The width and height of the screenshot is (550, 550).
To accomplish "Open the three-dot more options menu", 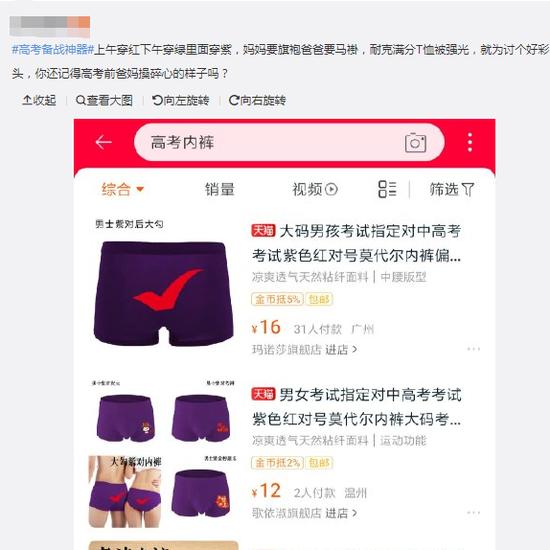I will pyautogui.click(x=470, y=142).
